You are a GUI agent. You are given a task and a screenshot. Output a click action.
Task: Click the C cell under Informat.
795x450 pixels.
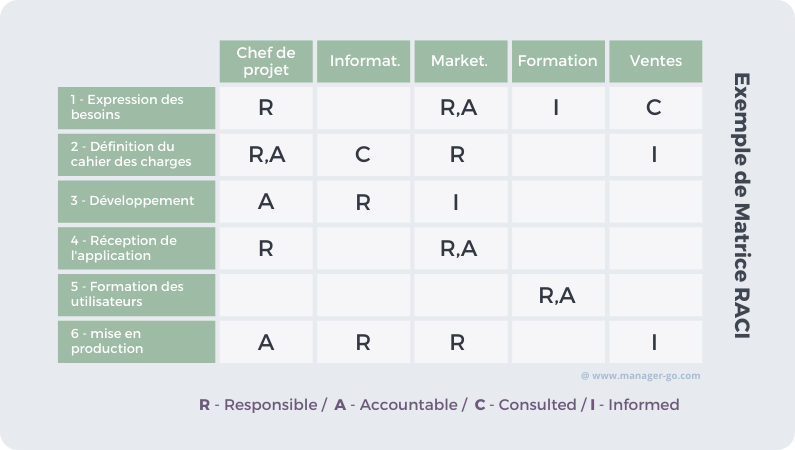click(x=364, y=155)
